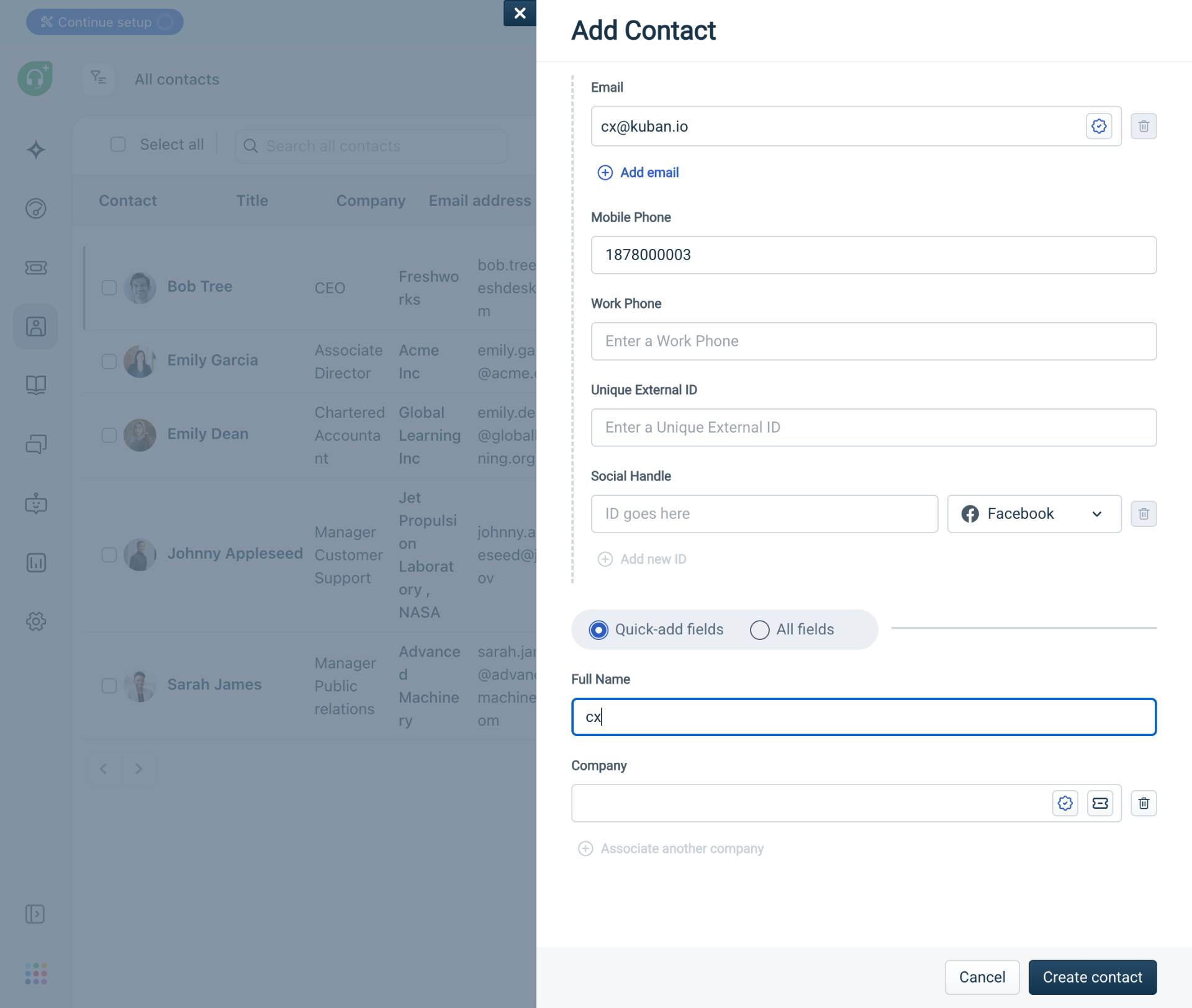This screenshot has width=1192, height=1008.
Task: Click Bob Tree's avatar thumbnail
Action: coord(140,287)
